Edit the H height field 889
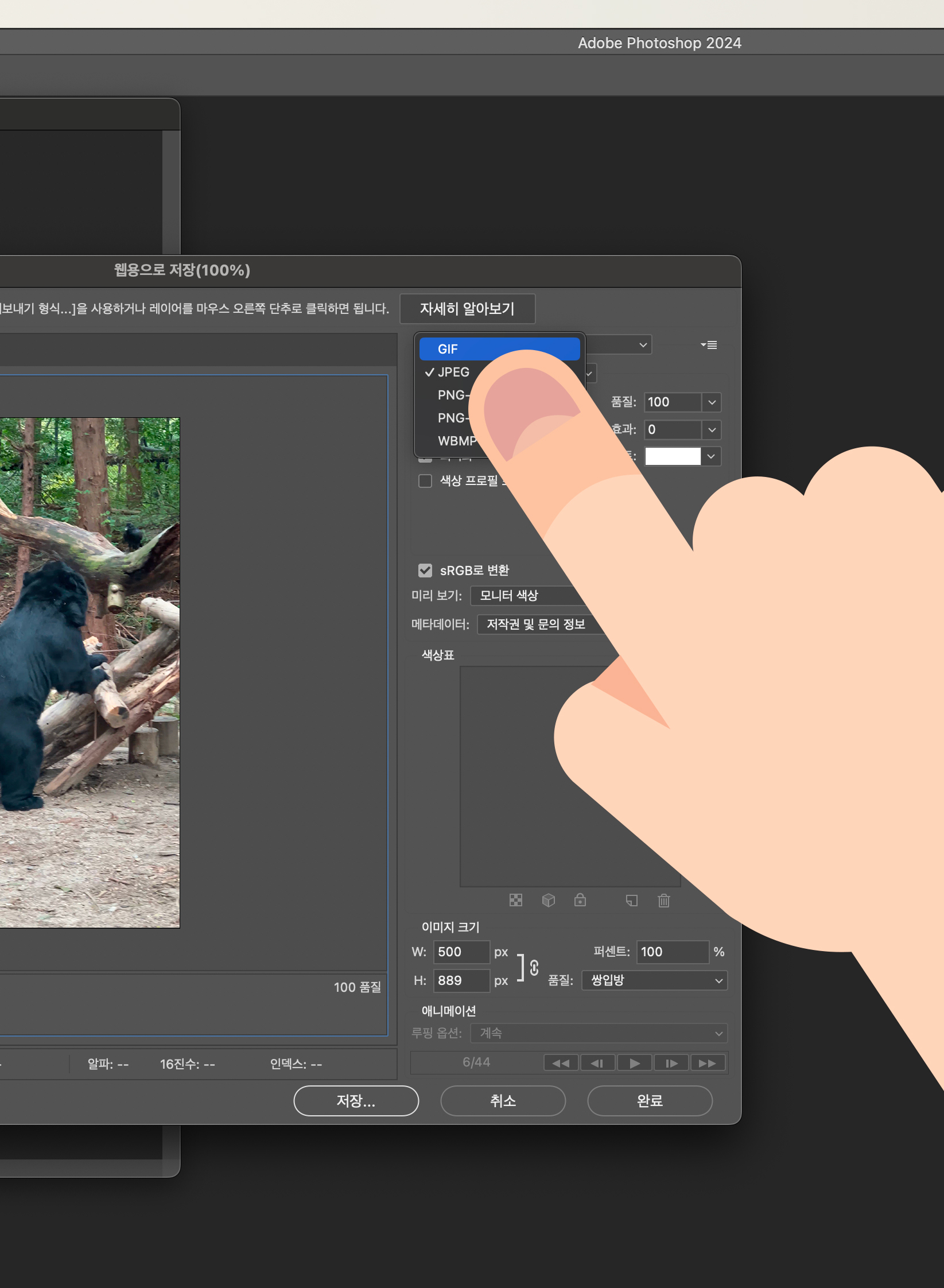Screen dimensions: 944x1288 coord(461,980)
